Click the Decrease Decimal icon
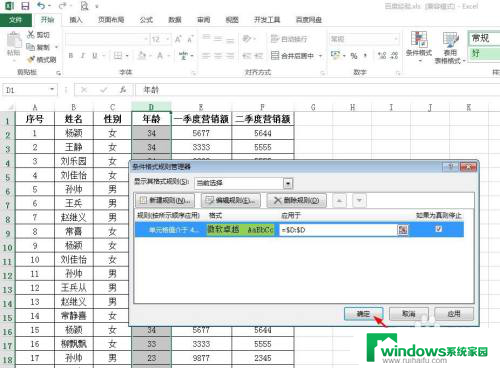500x368 pixels. point(394,56)
